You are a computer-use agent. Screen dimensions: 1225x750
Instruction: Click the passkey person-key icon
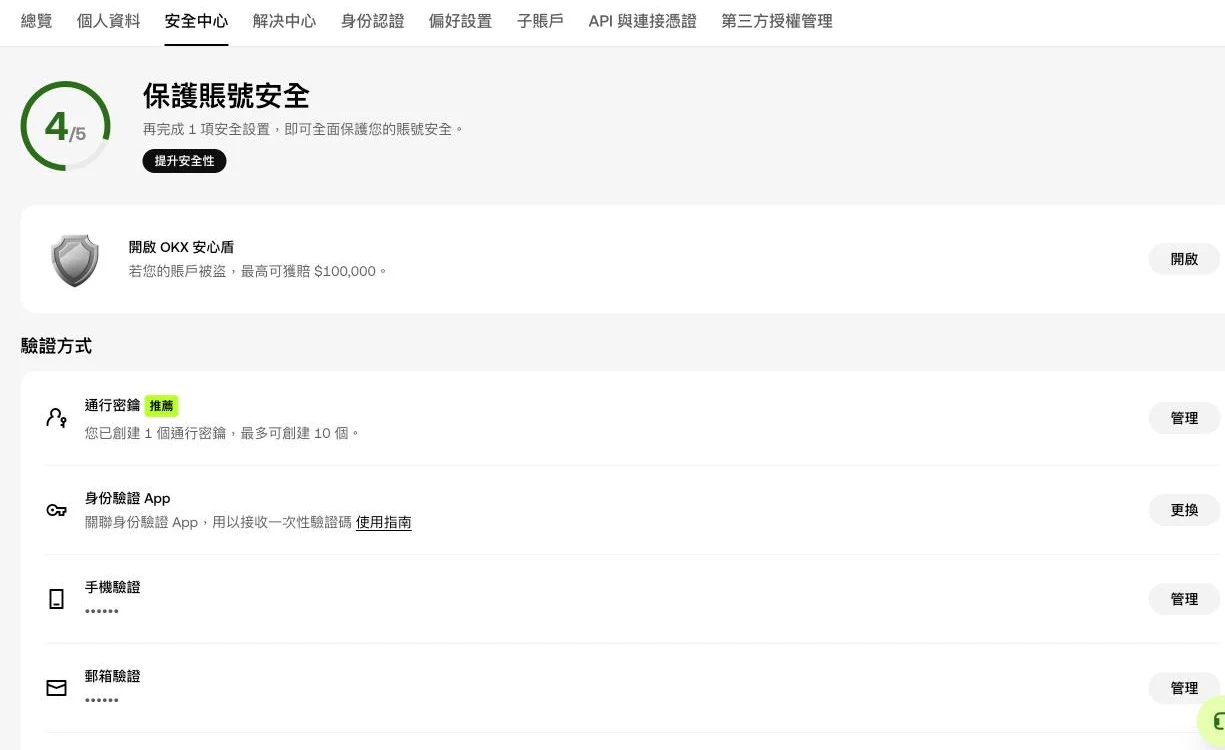coord(57,418)
